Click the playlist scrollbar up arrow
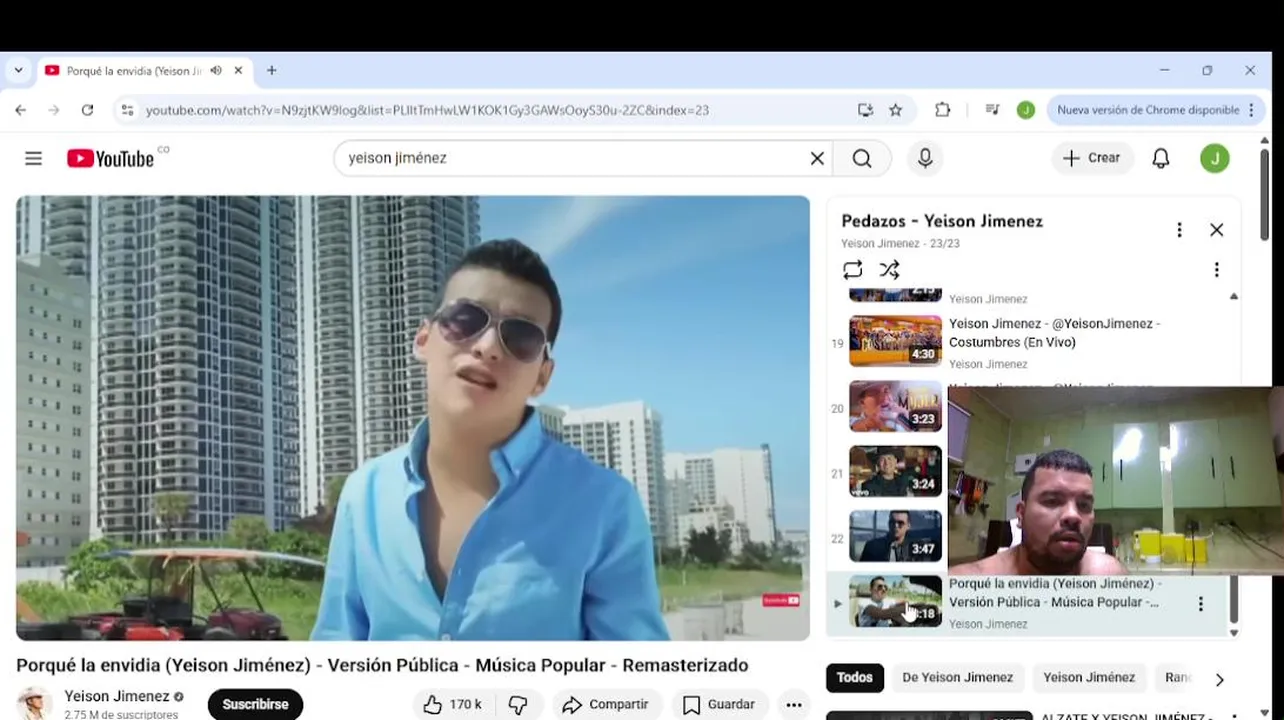The height and width of the screenshot is (720, 1284). tap(1234, 296)
